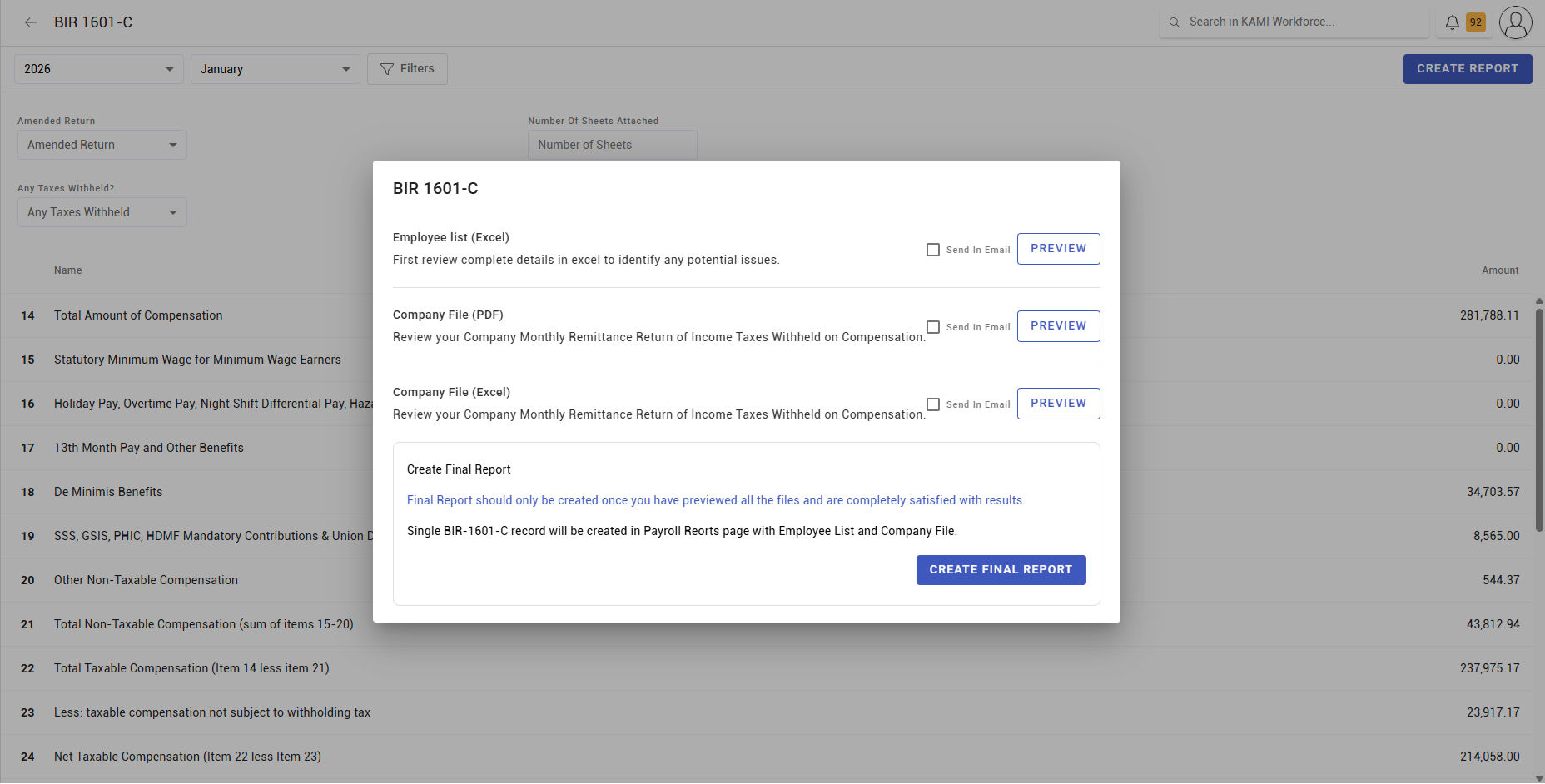Select Net Taxable Compensation row

(x=766, y=757)
